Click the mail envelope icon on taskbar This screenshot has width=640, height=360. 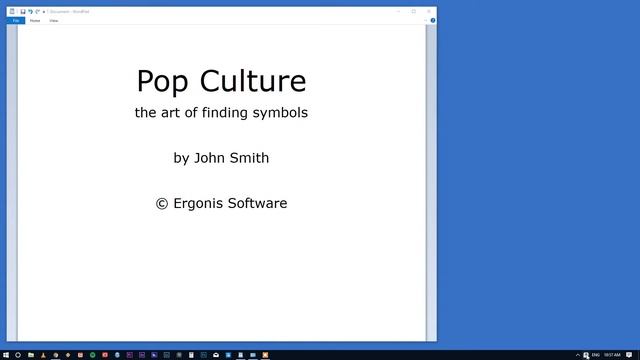click(x=216, y=355)
